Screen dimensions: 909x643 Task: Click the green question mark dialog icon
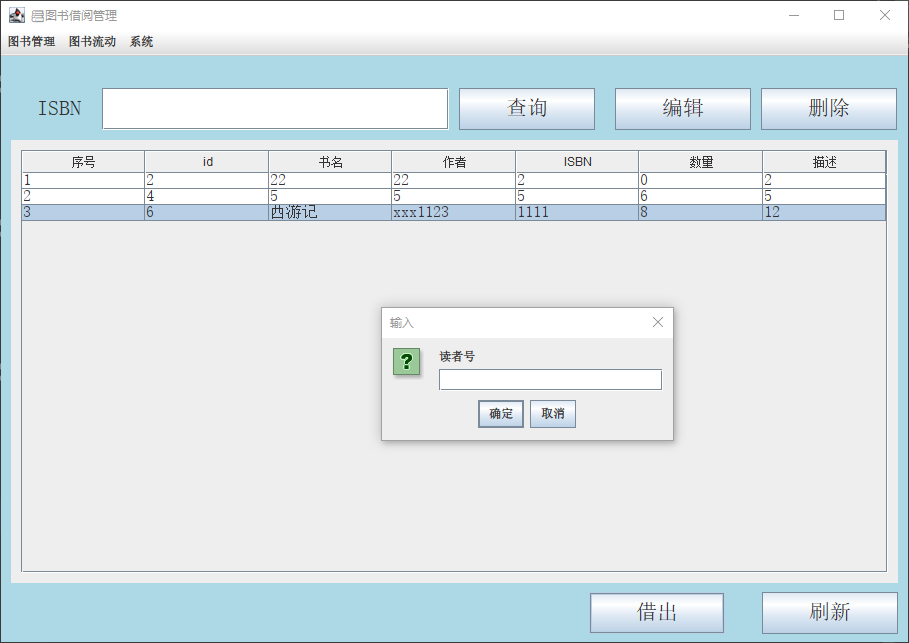point(406,361)
